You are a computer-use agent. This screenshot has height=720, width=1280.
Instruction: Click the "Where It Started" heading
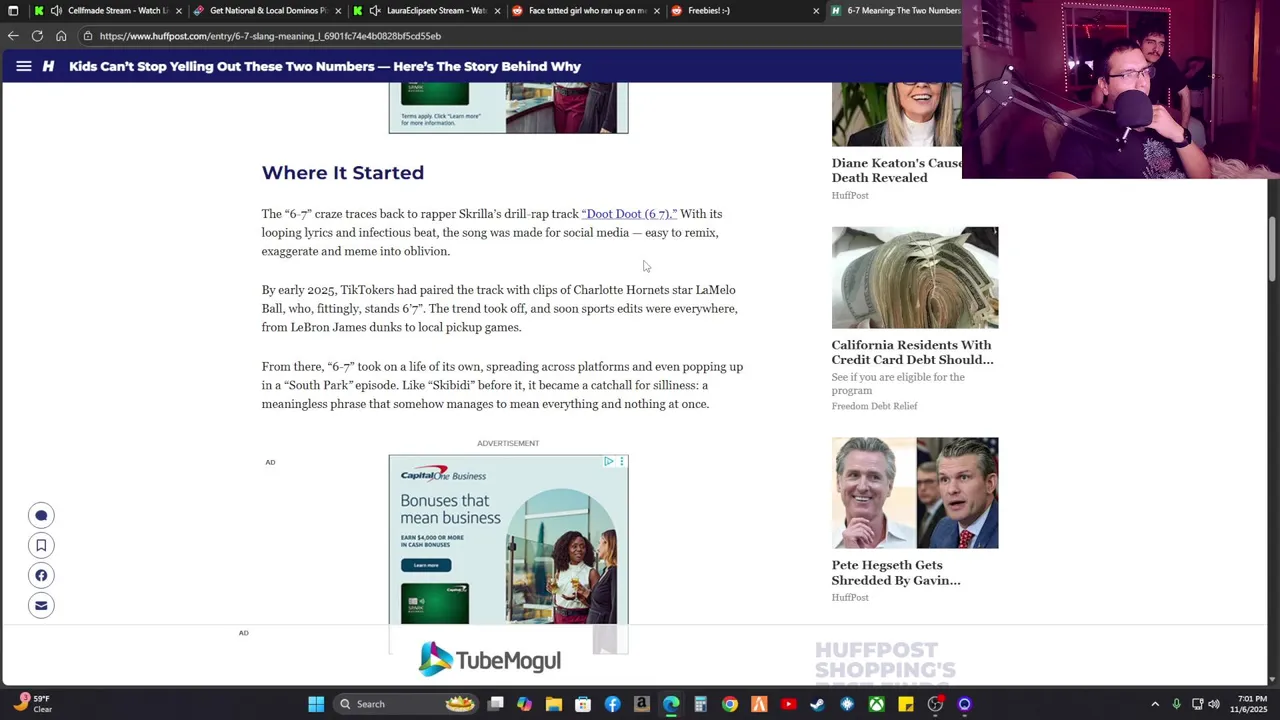pyautogui.click(x=343, y=173)
